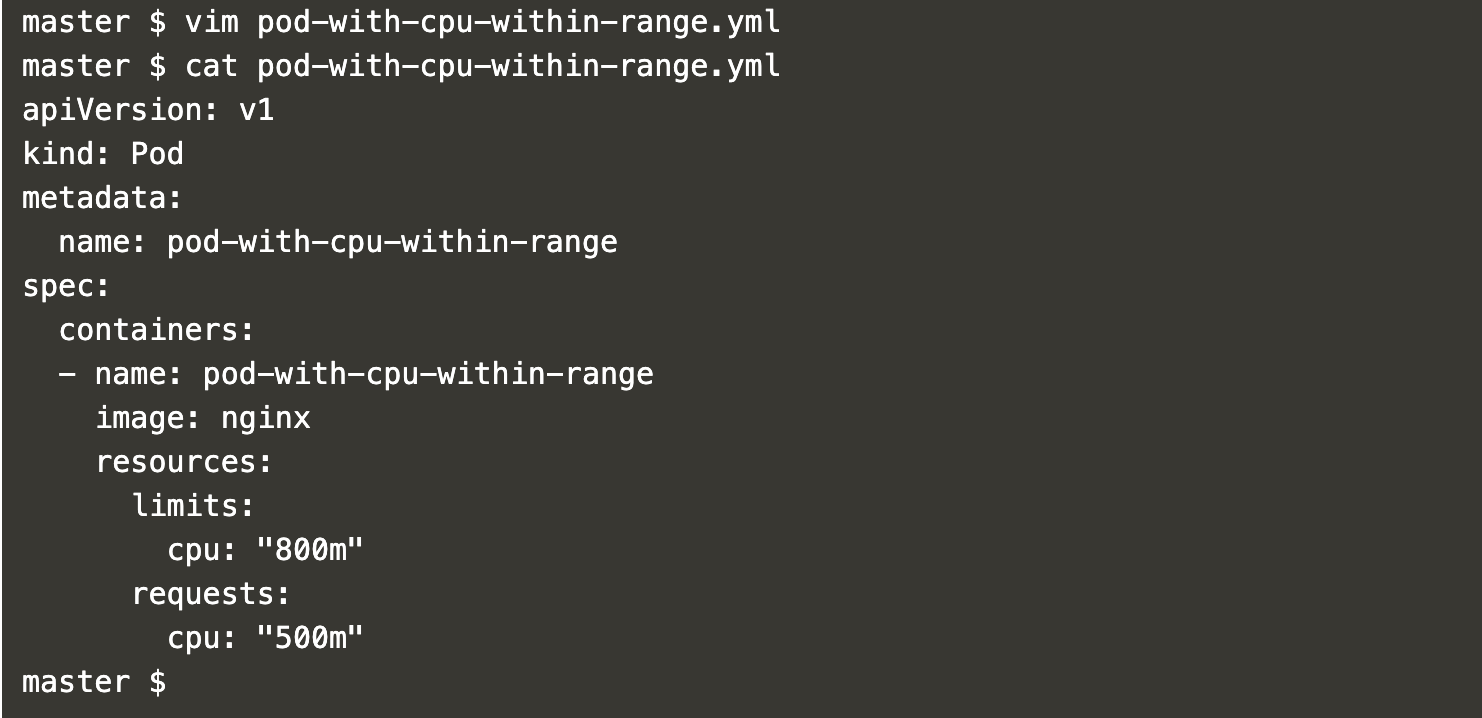
Task: Click the resources: line
Action: pos(185,462)
